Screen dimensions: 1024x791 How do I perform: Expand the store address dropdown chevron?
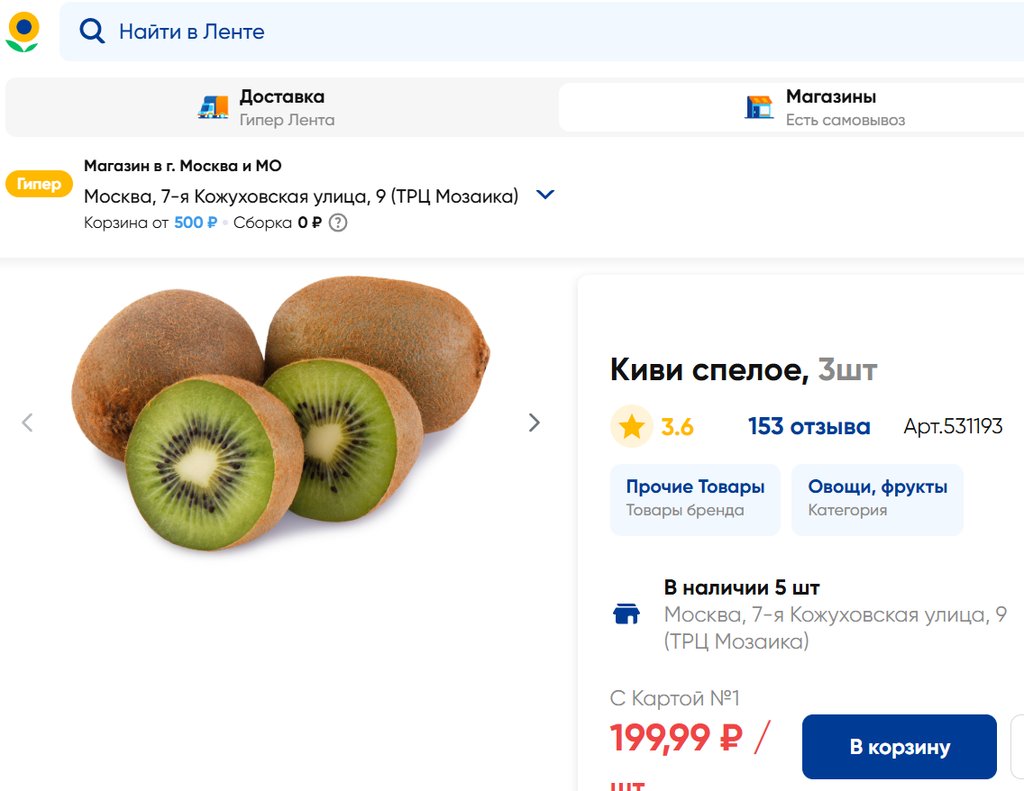pos(545,195)
